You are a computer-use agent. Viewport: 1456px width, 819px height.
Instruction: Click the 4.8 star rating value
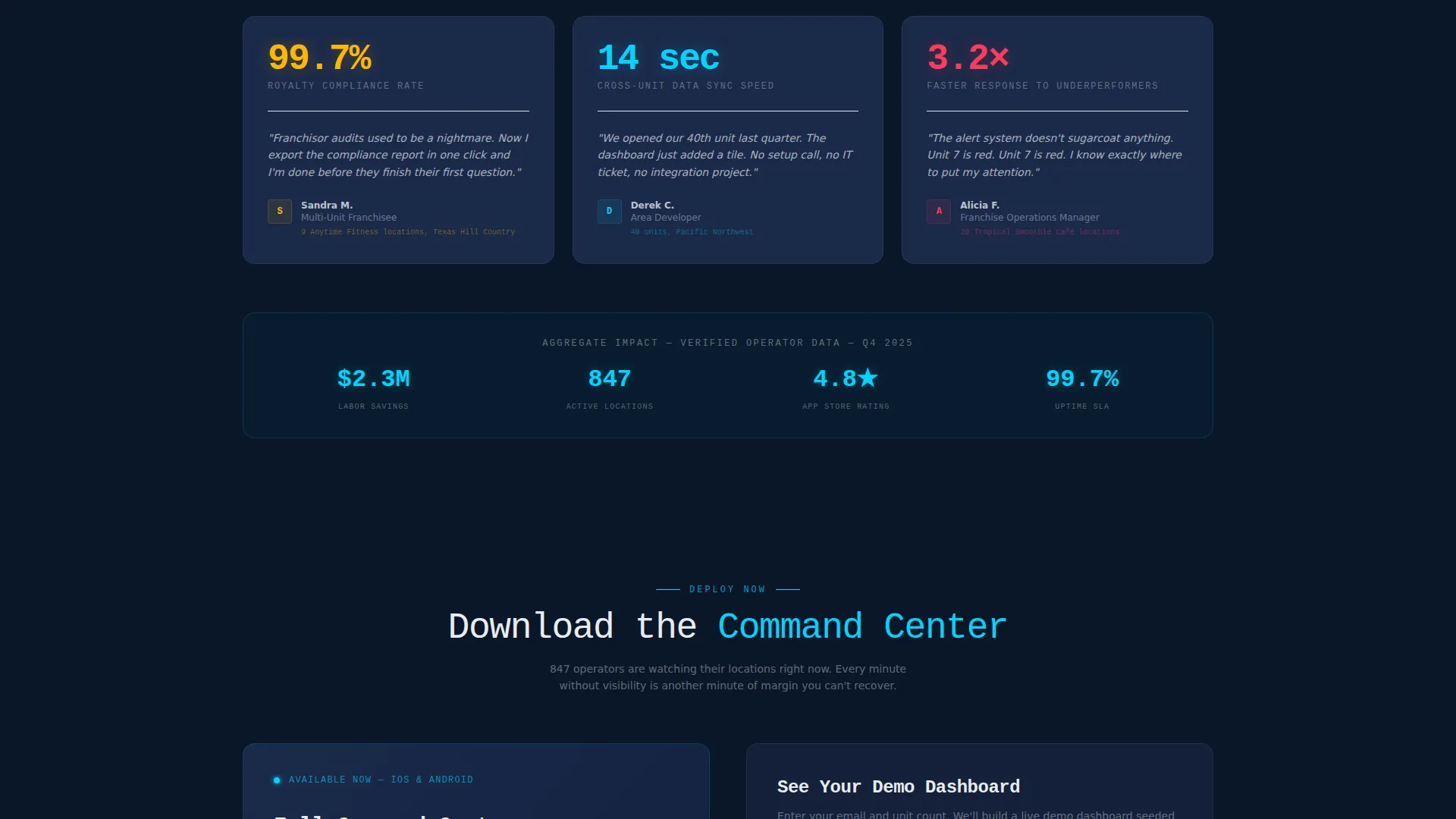coord(846,378)
